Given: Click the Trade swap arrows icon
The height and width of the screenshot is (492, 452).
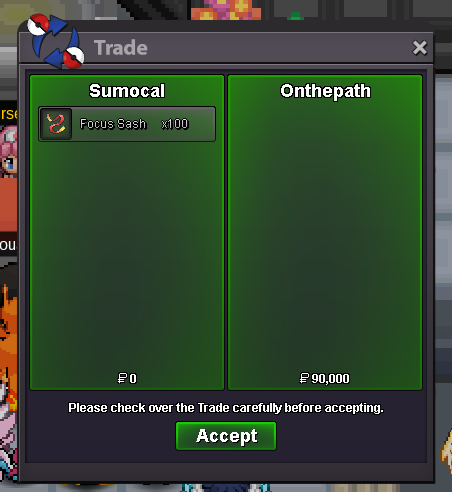Looking at the screenshot, I should [56, 41].
